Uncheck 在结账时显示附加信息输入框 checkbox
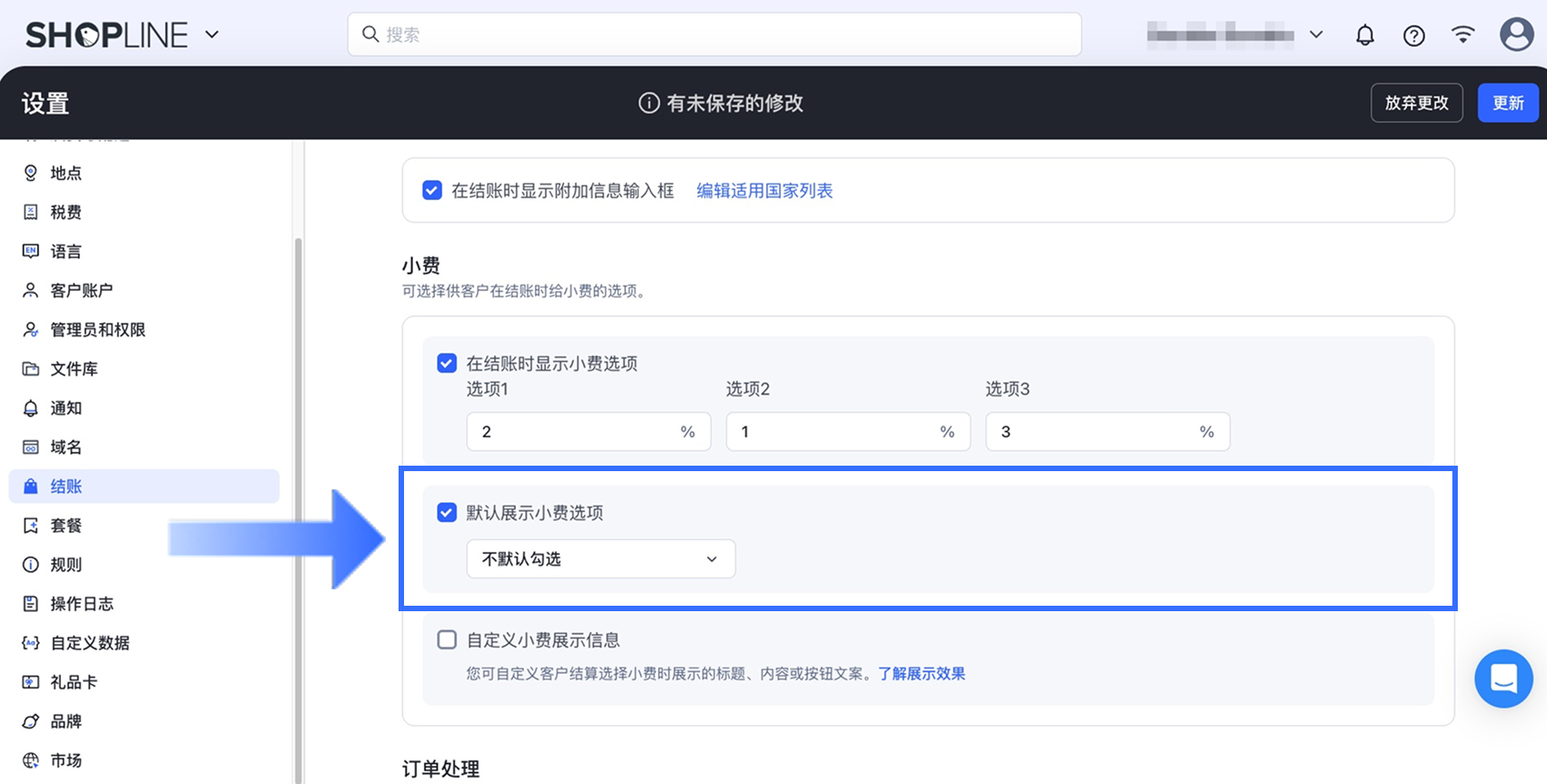This screenshot has width=1547, height=784. click(x=432, y=190)
